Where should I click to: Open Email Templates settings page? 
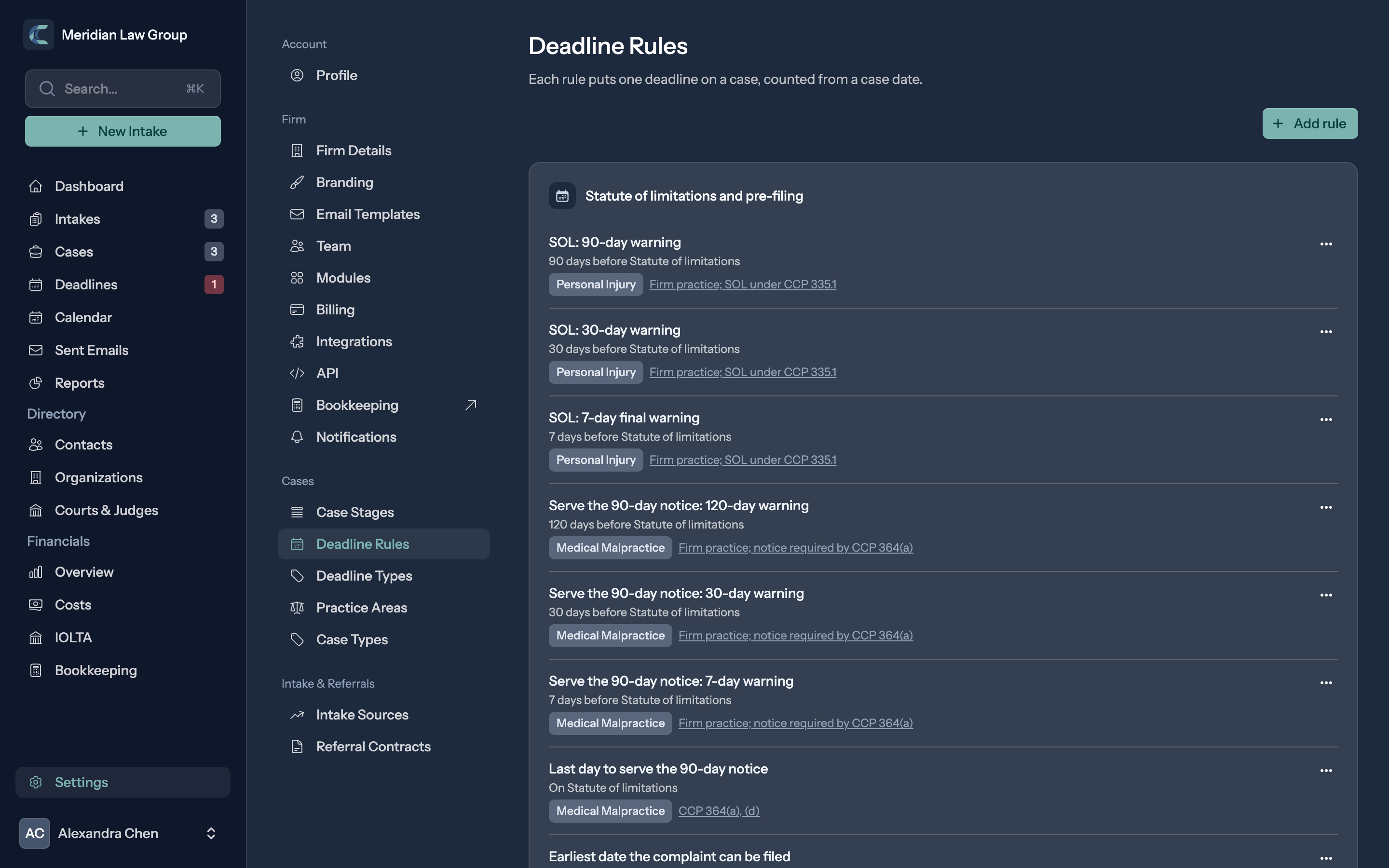click(x=383, y=214)
